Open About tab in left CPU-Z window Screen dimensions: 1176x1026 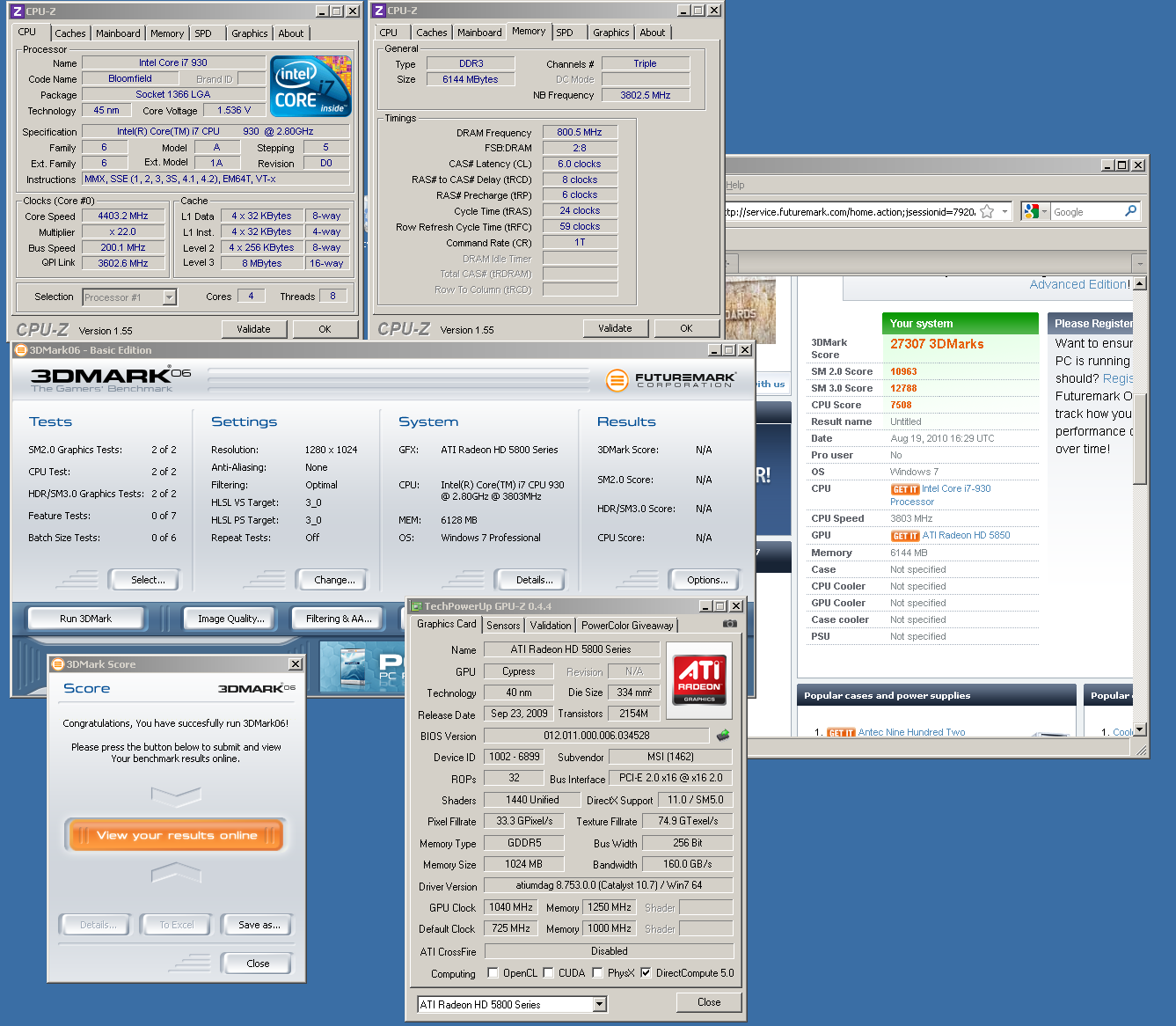pyautogui.click(x=291, y=33)
